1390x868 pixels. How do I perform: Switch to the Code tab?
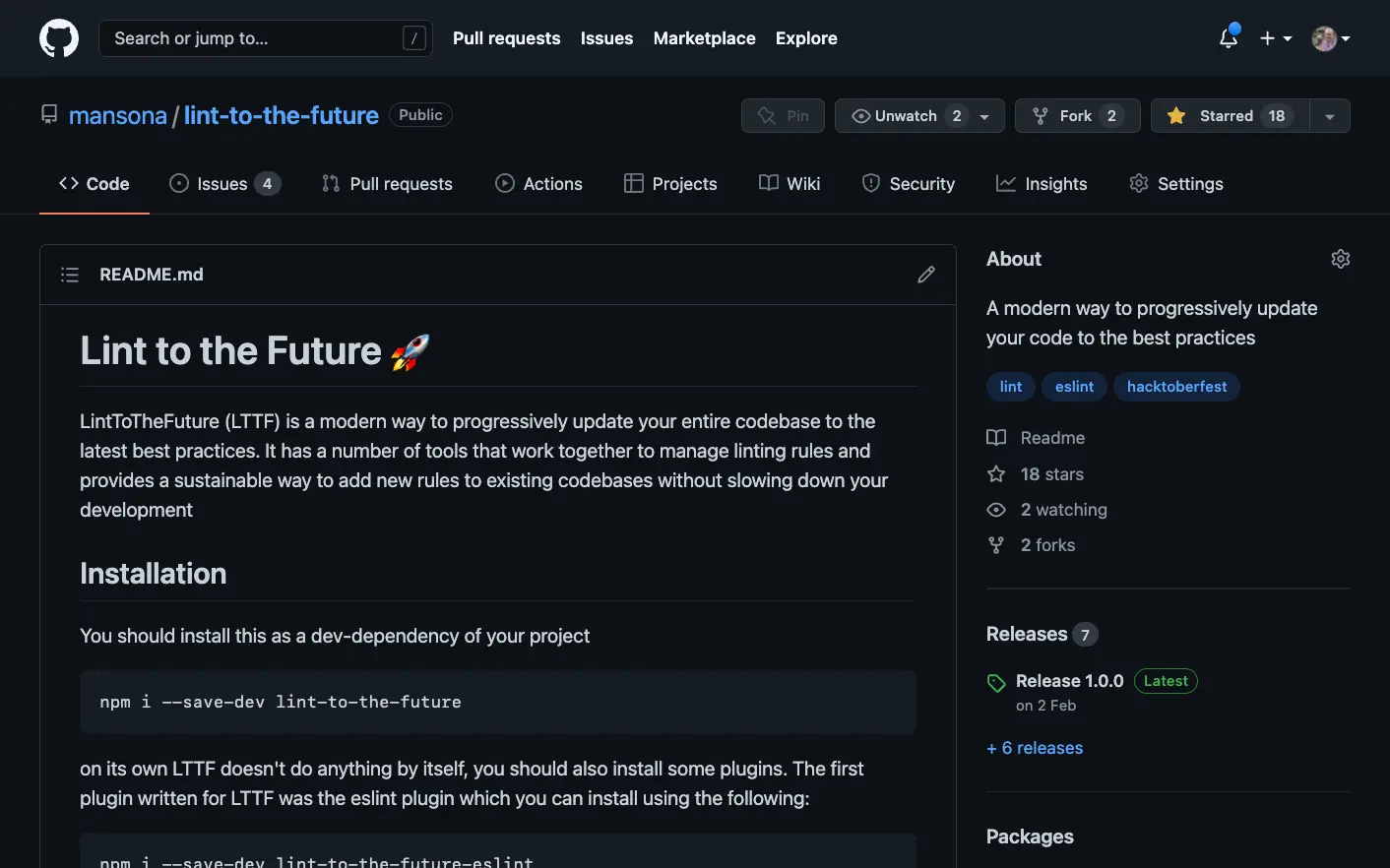tap(95, 184)
